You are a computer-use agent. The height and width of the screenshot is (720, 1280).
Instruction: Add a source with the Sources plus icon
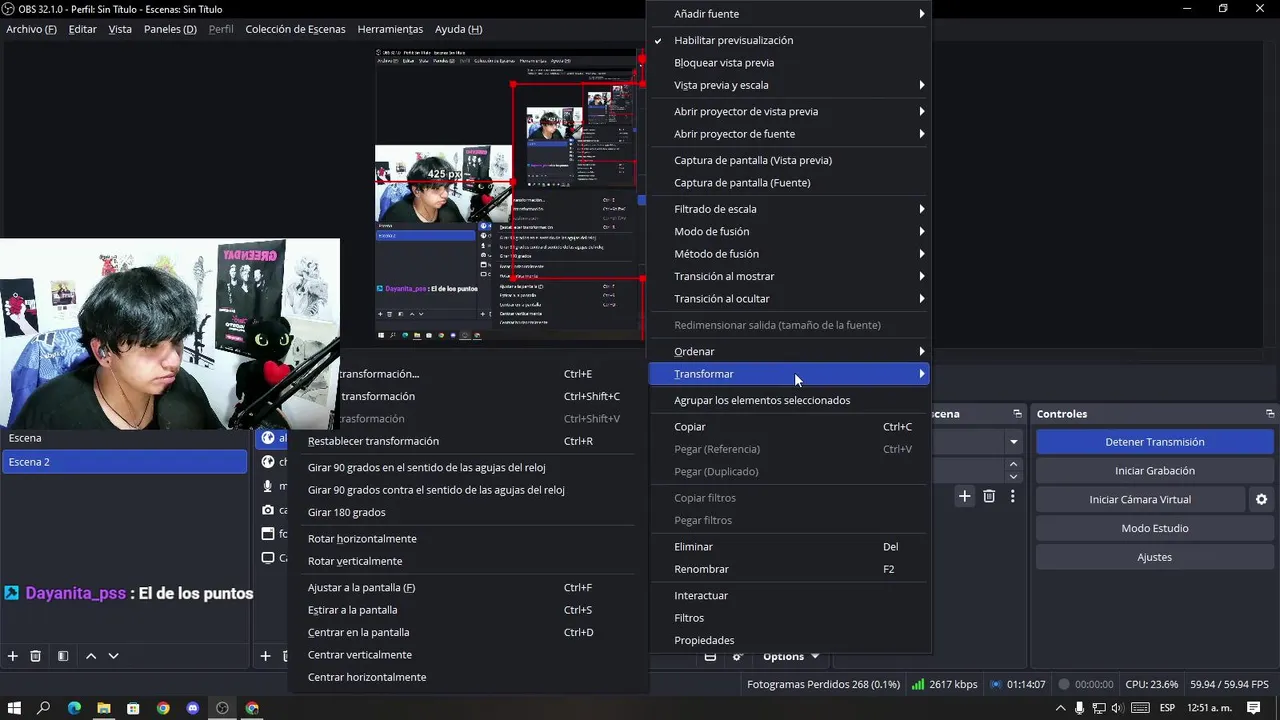[x=265, y=656]
